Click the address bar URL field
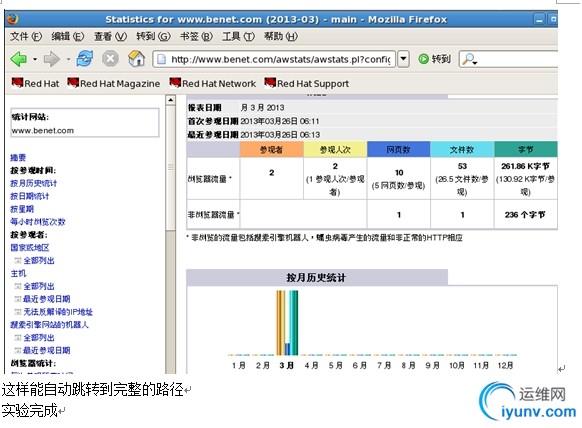This screenshot has width=582, height=428. pos(274,59)
